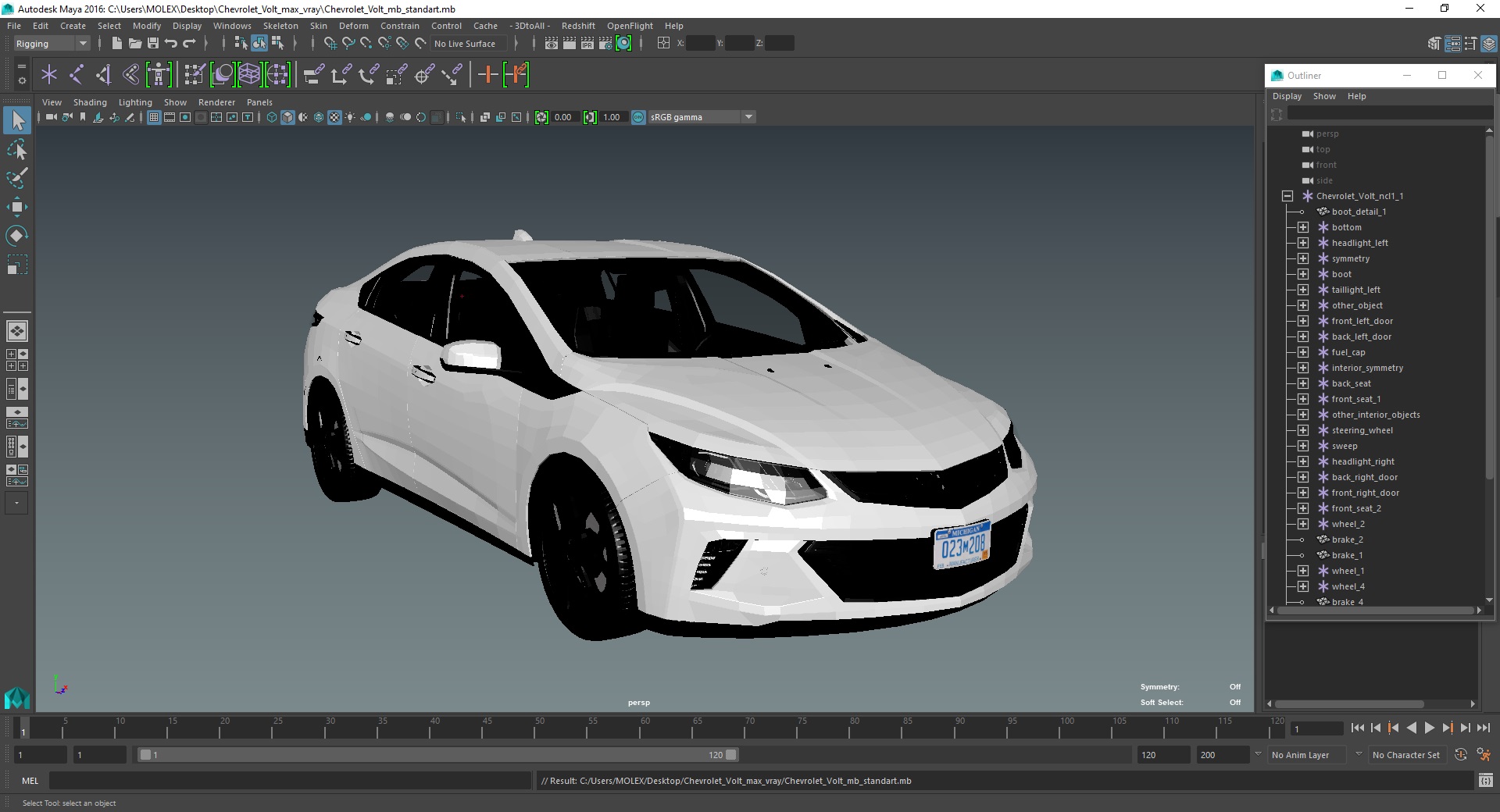The width and height of the screenshot is (1500, 812).
Task: Toggle snap to curves icon
Action: pos(348,44)
